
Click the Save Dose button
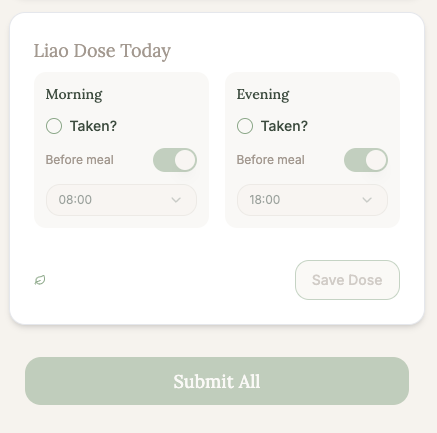pos(347,280)
